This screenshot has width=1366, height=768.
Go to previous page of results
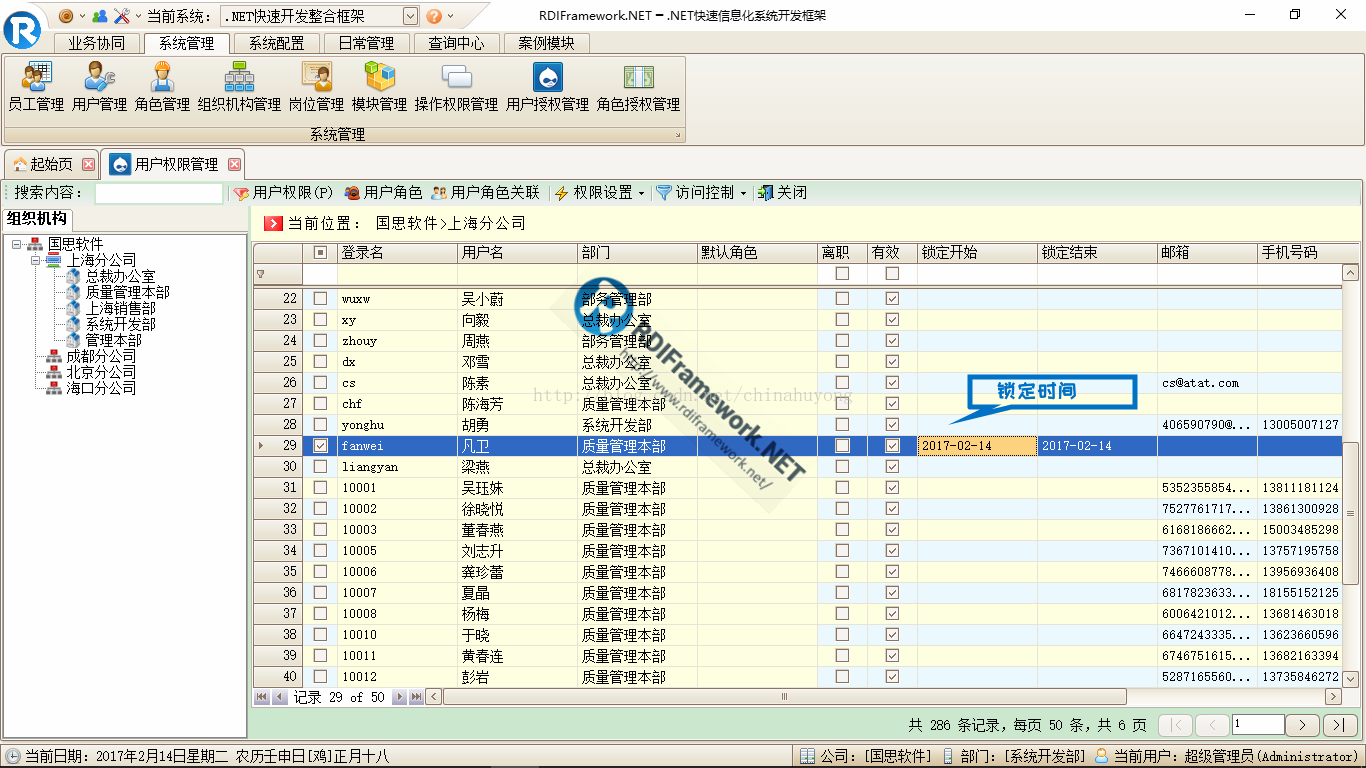point(1212,725)
